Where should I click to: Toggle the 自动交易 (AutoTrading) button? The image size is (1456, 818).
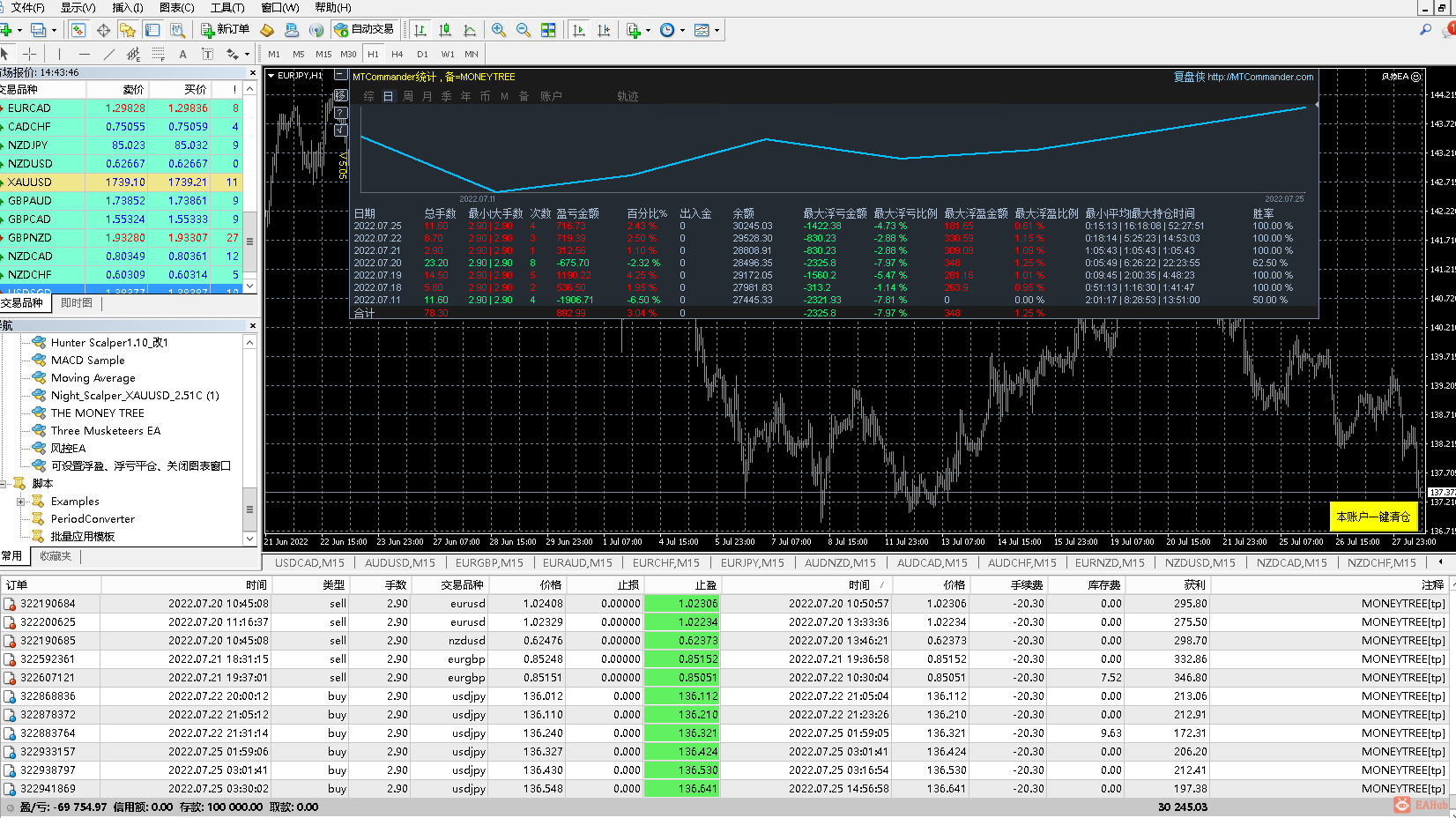pyautogui.click(x=364, y=30)
